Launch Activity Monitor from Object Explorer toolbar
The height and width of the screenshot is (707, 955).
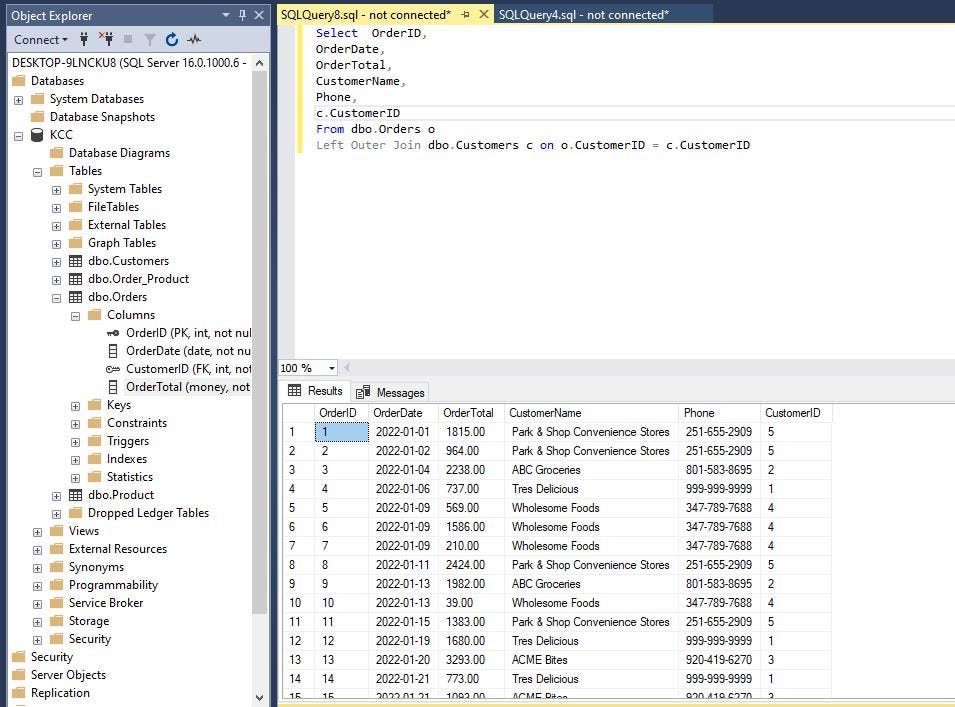(x=192, y=39)
